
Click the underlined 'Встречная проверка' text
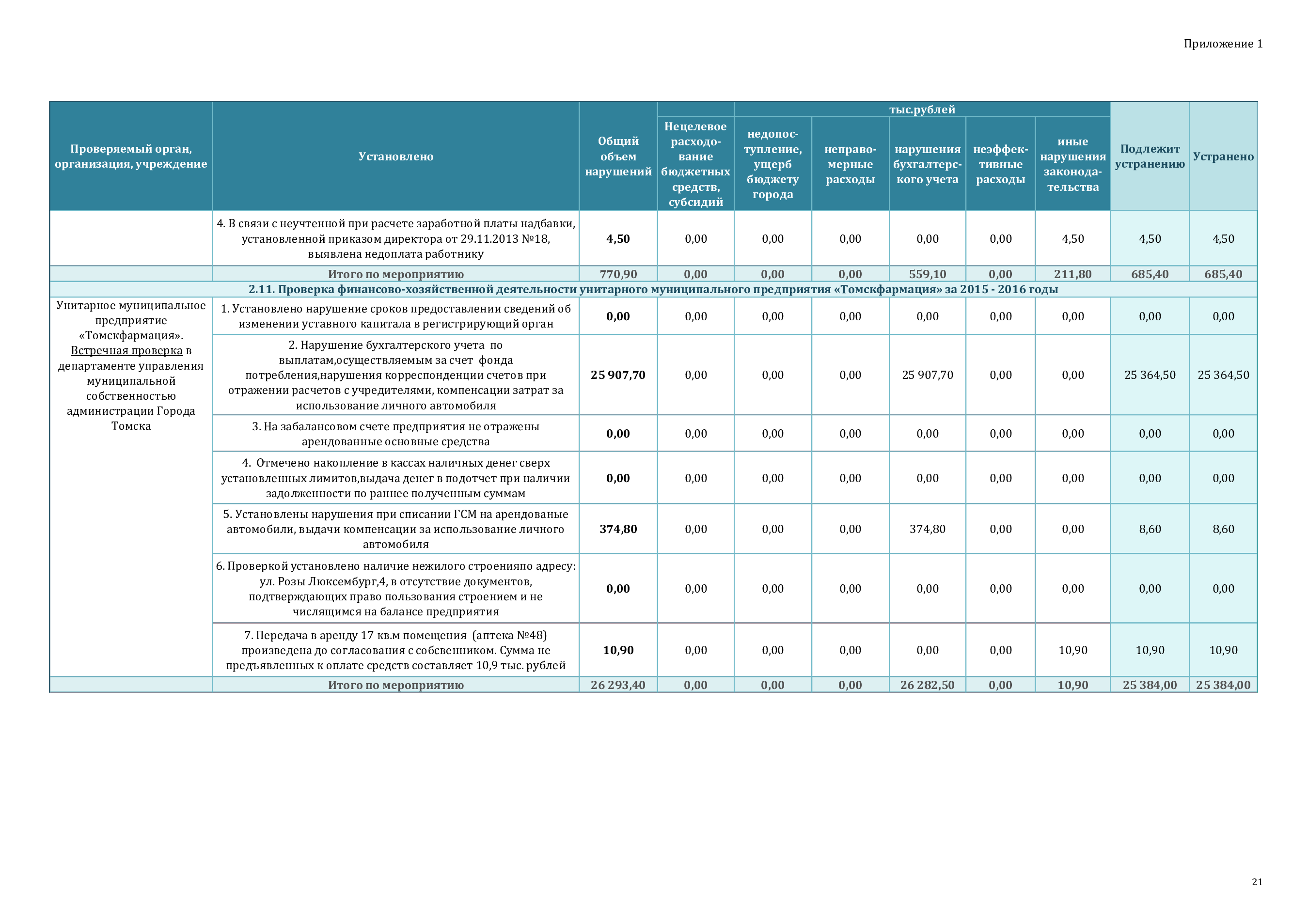[126, 351]
